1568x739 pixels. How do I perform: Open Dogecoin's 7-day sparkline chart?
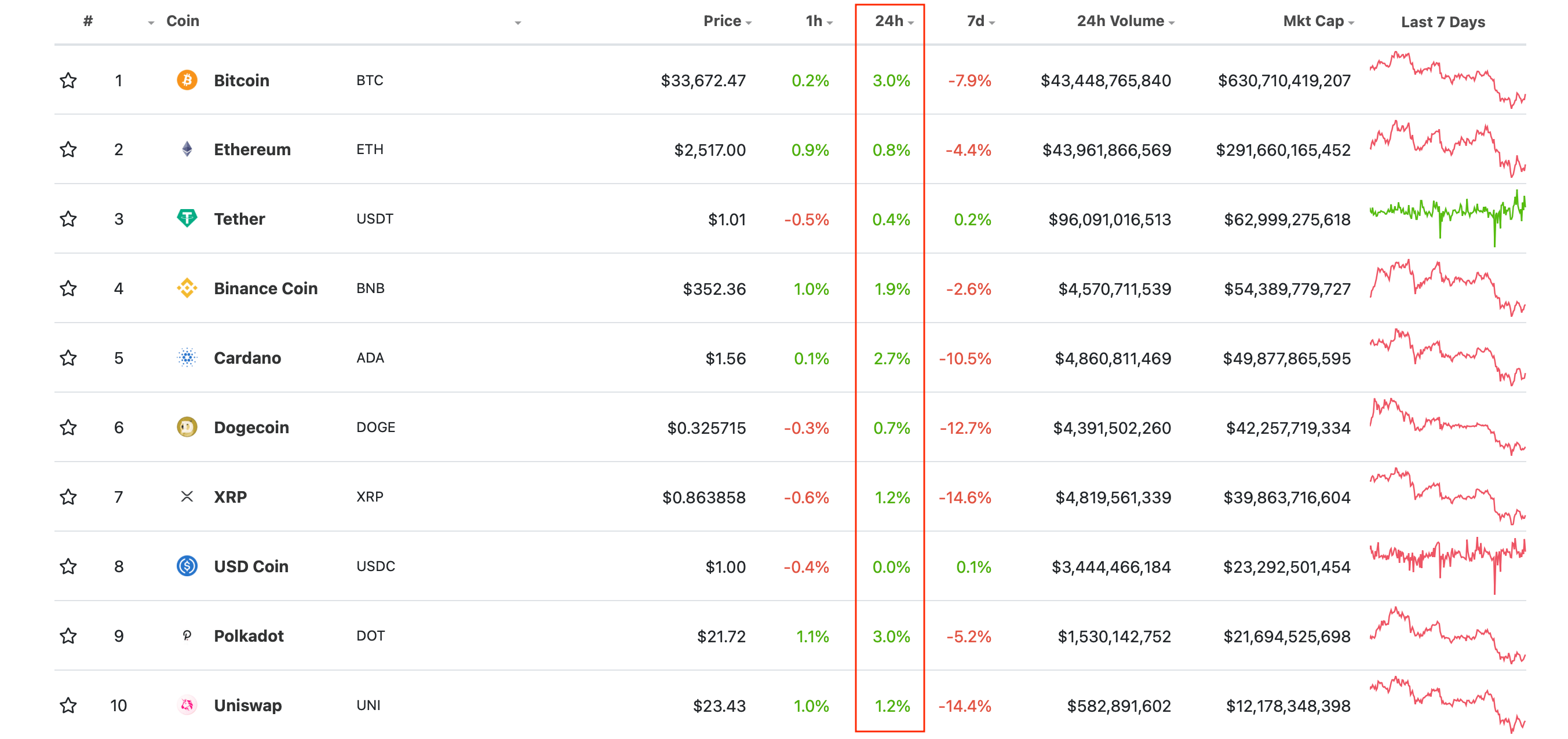1447,427
